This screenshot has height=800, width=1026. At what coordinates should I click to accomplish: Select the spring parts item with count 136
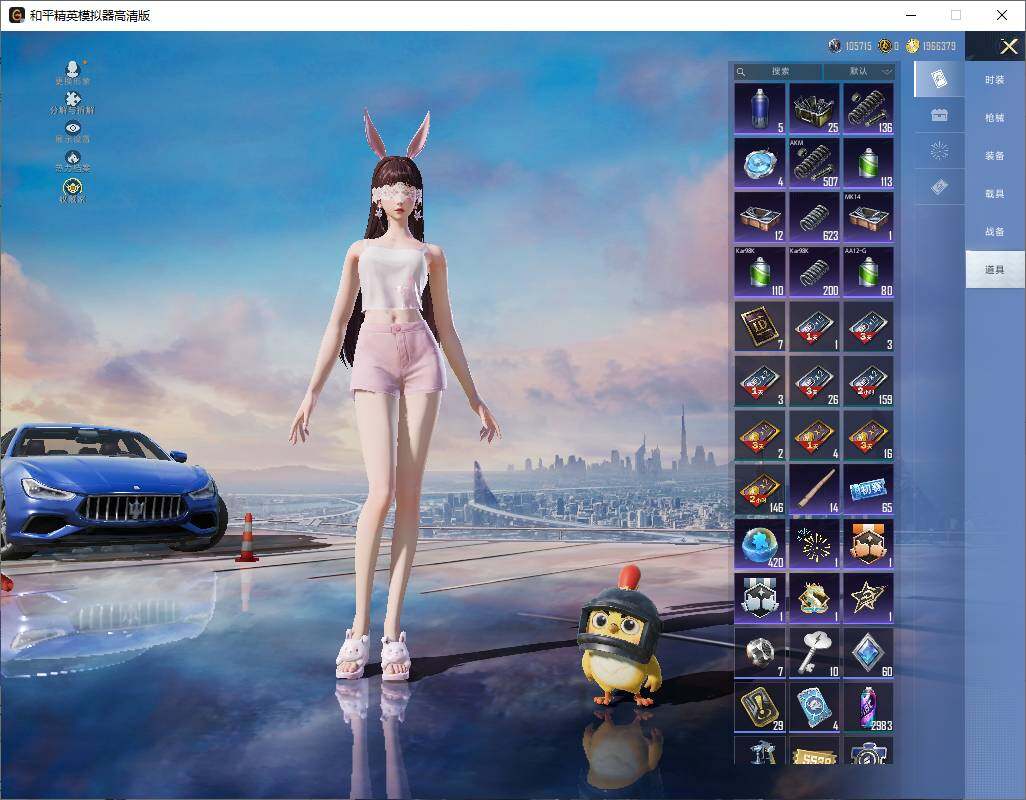(x=868, y=109)
